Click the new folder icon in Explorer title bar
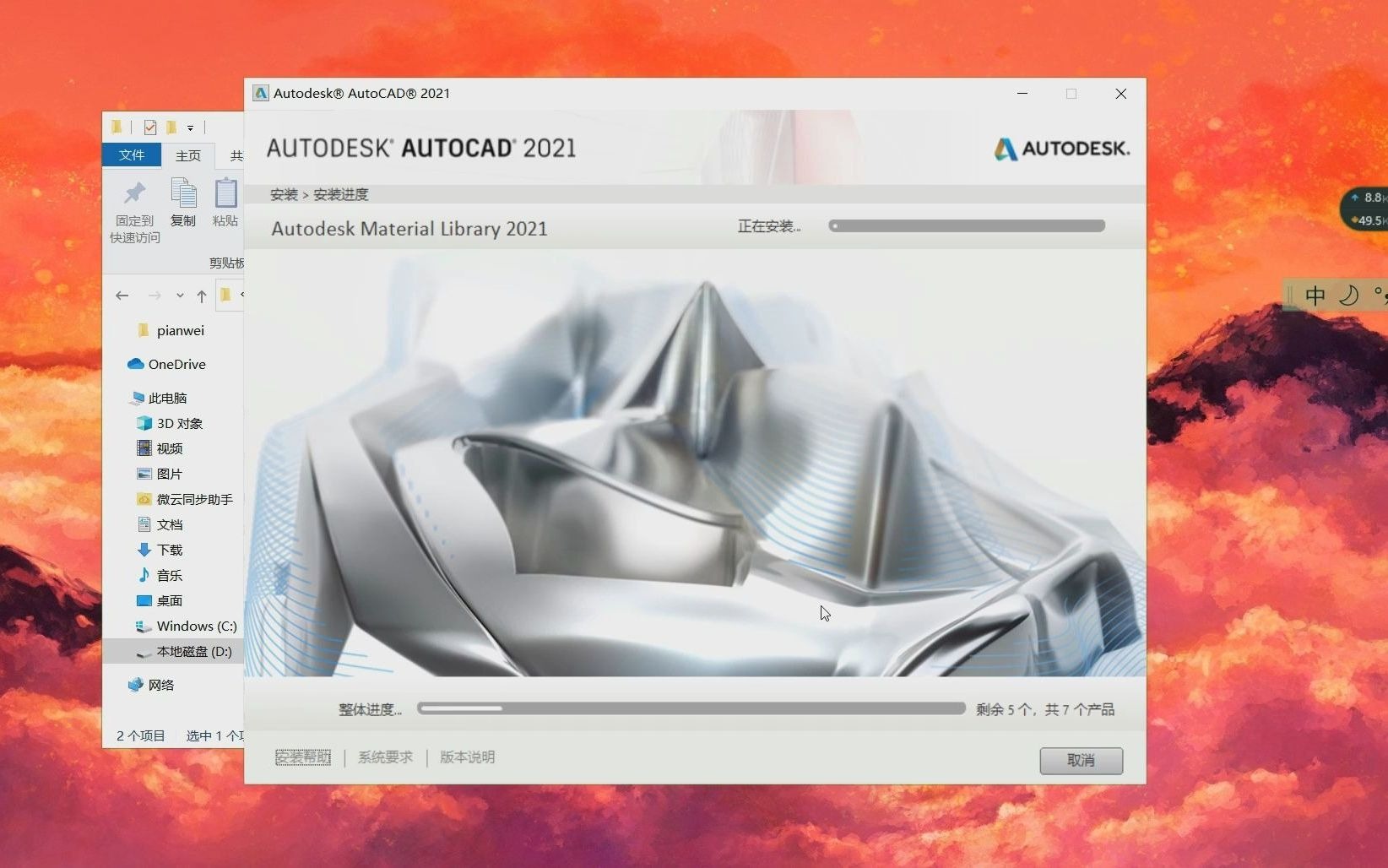Image resolution: width=1388 pixels, height=868 pixels. 171,127
